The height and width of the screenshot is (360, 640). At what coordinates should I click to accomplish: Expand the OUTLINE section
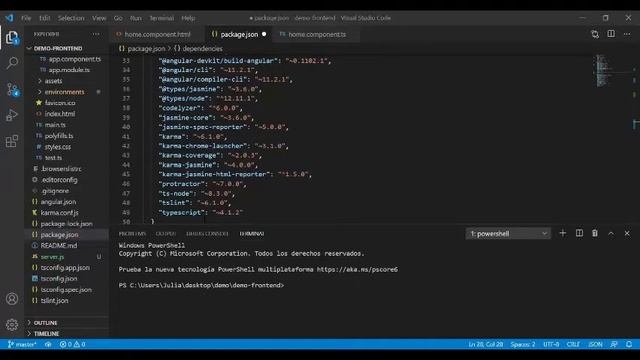click(45, 323)
